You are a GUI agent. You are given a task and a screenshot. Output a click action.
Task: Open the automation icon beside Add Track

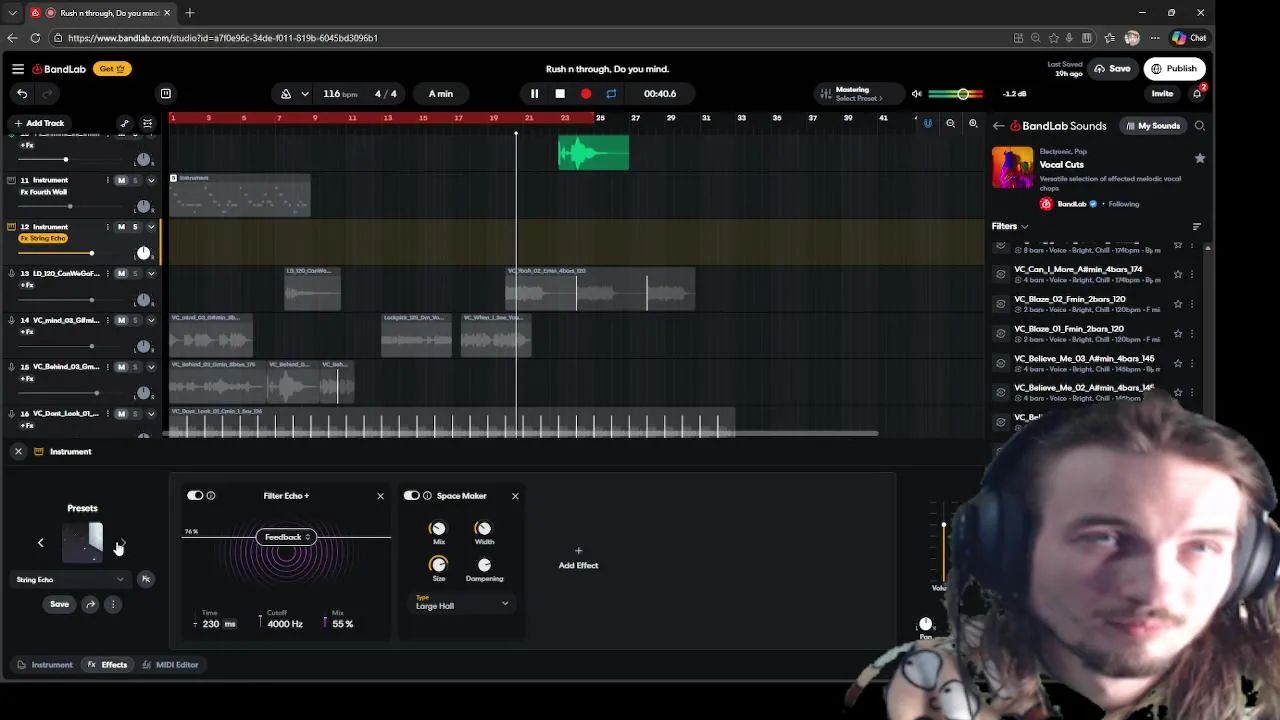[125, 123]
